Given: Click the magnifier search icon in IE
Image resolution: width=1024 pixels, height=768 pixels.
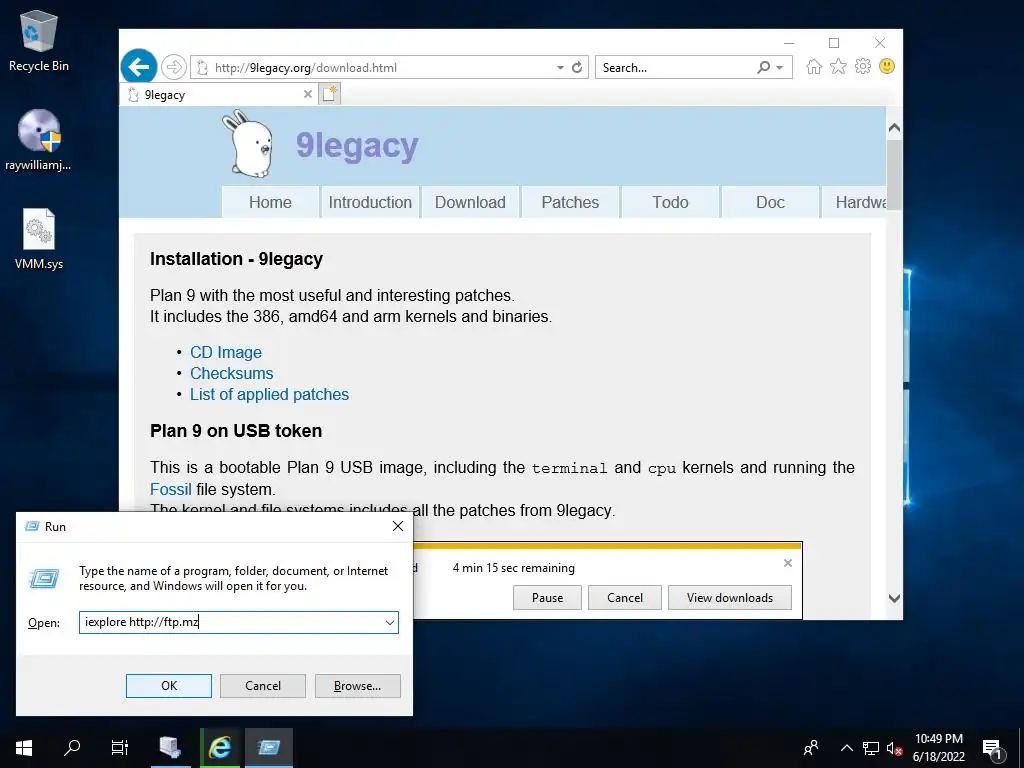Looking at the screenshot, I should coord(763,67).
